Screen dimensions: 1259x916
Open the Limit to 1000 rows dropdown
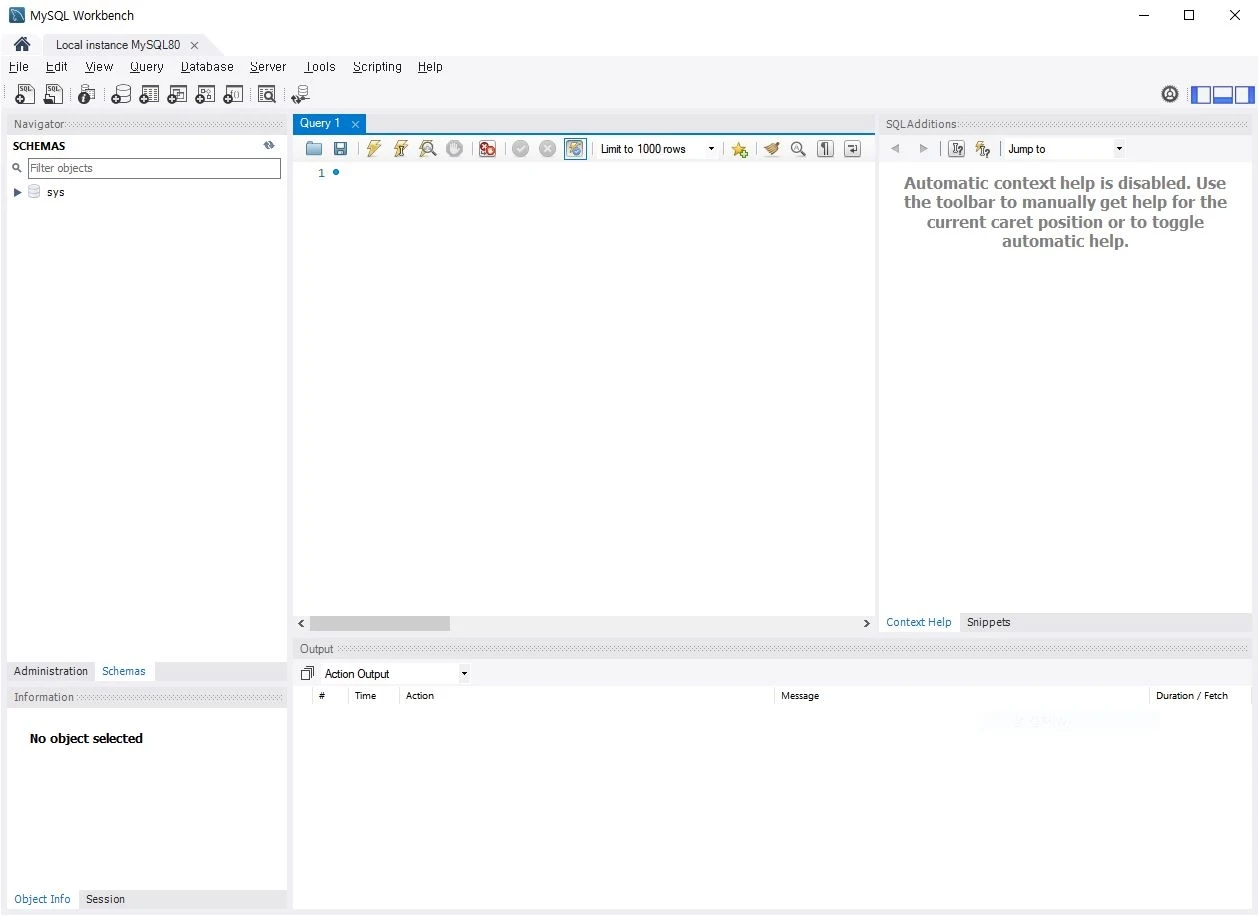coord(657,149)
